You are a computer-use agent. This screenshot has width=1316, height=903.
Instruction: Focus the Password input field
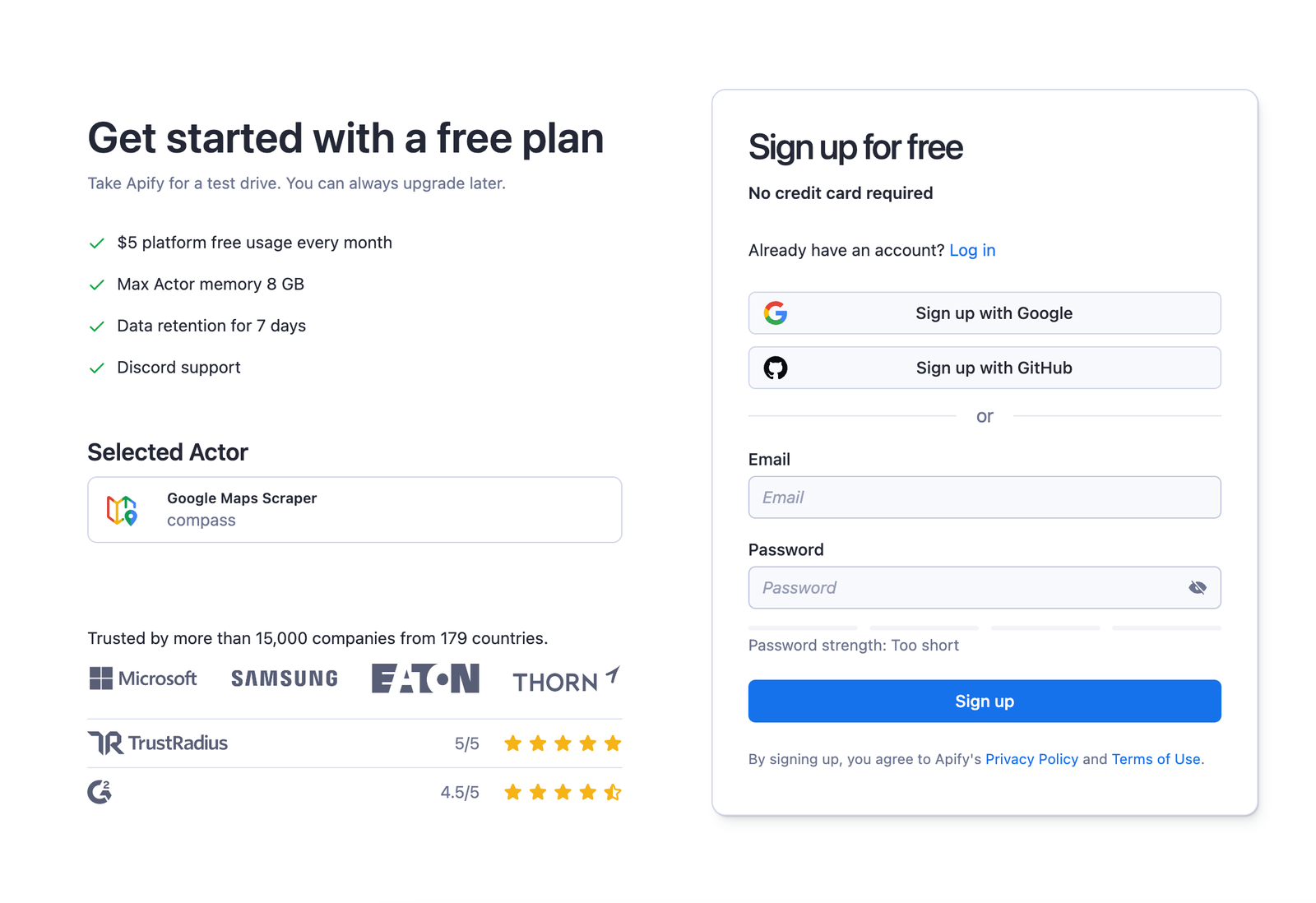962,588
